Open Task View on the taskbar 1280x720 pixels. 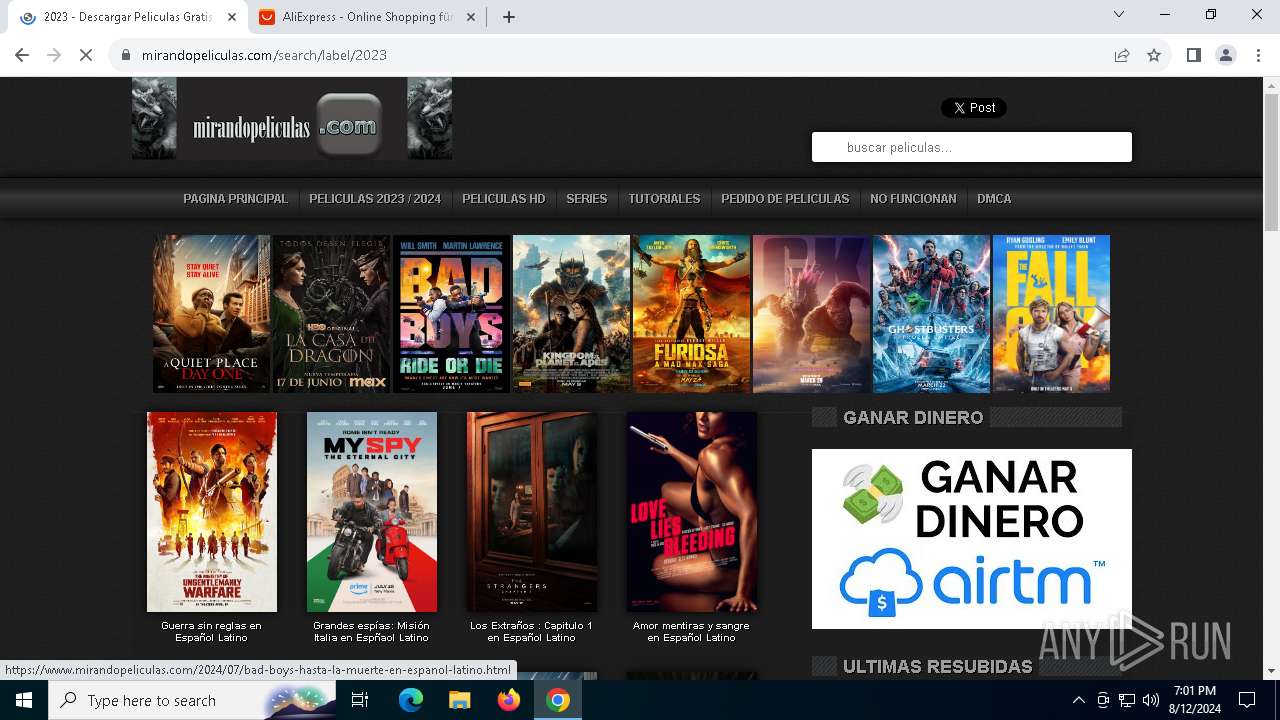tap(360, 700)
